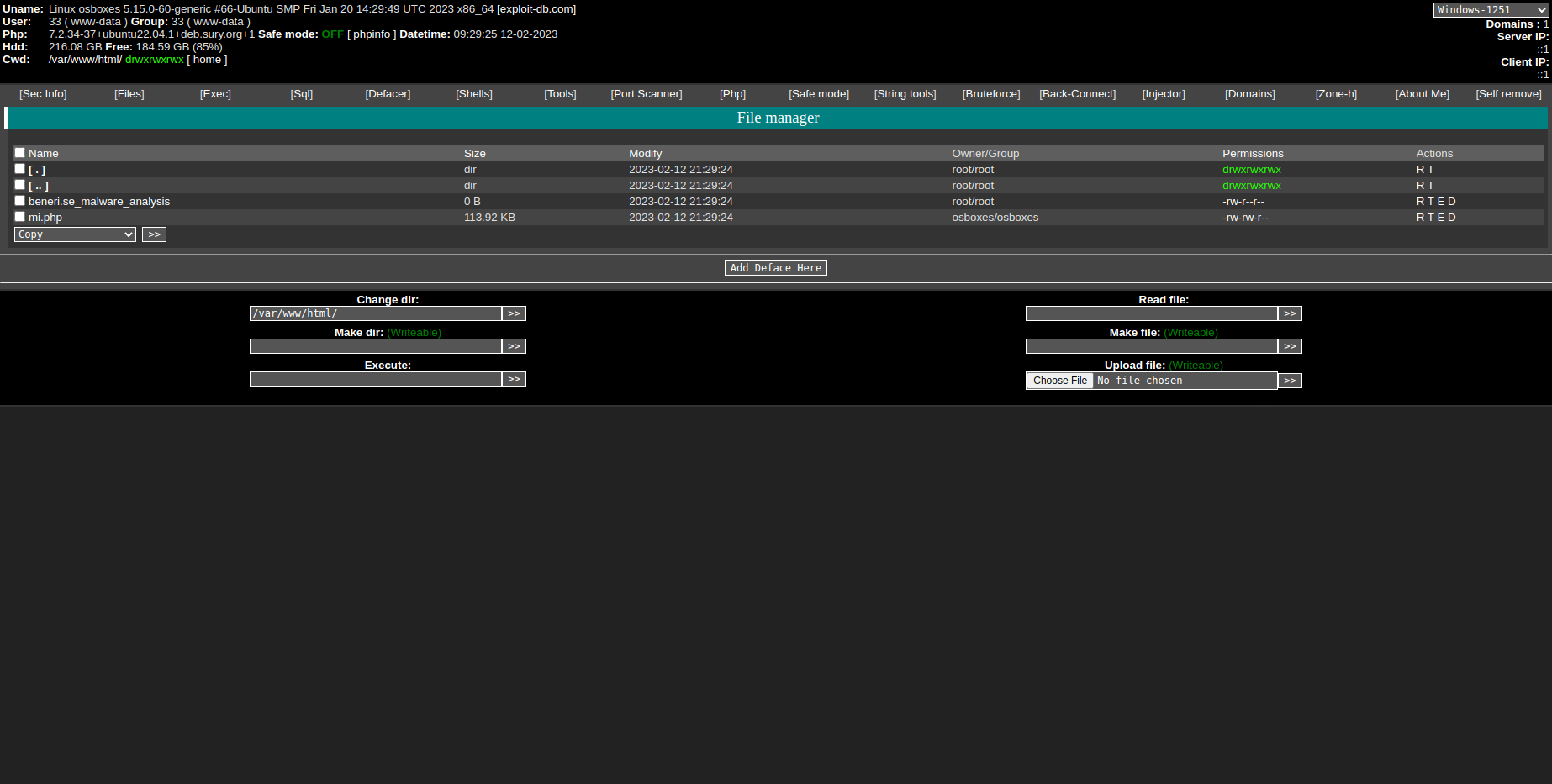The image size is (1552, 784).
Task: Open the Back-Connect menu item
Action: (x=1078, y=94)
